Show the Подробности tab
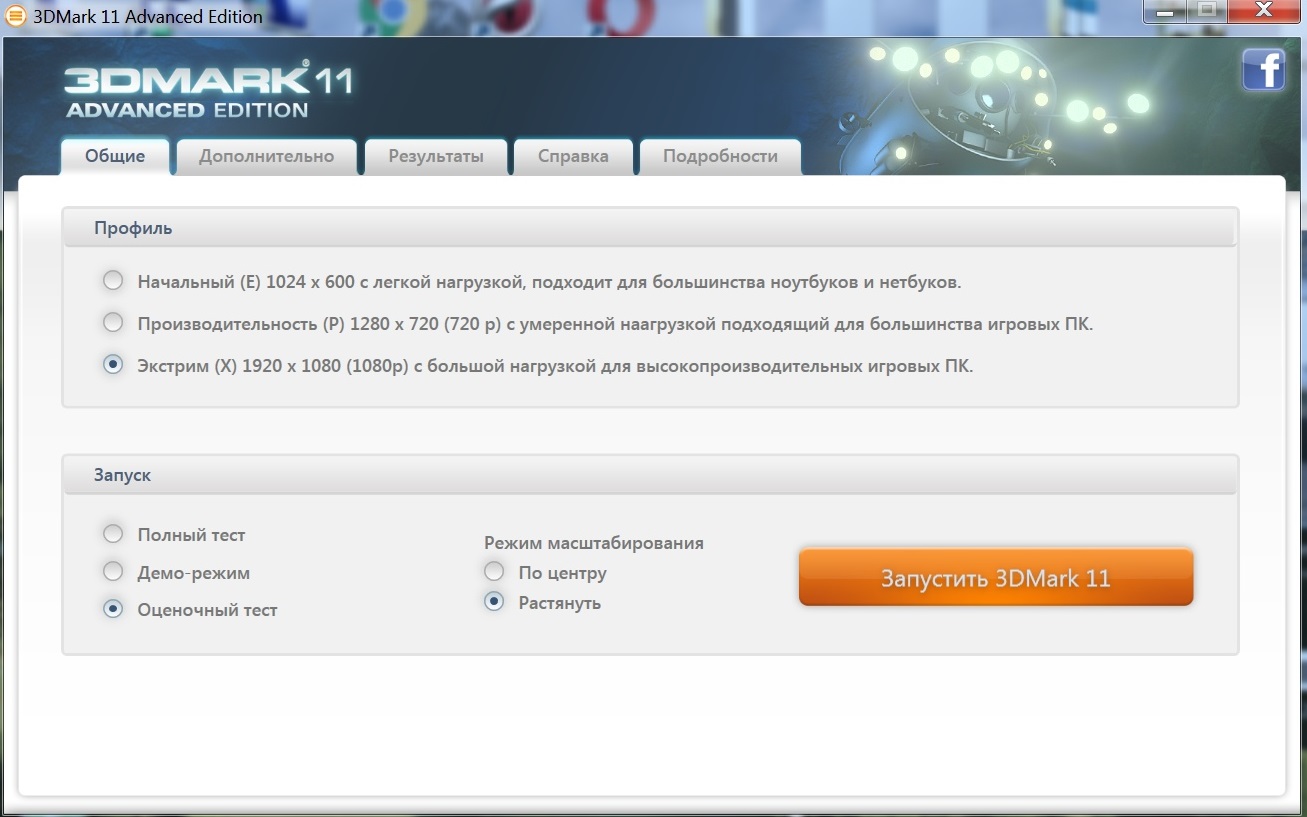Viewport: 1307px width, 817px height. pyautogui.click(x=720, y=156)
